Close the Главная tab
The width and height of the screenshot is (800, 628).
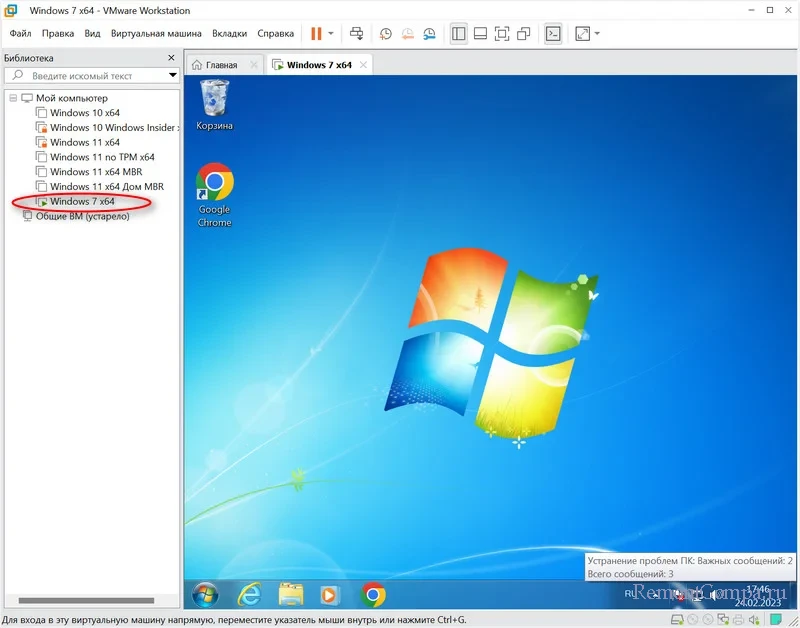tap(254, 65)
